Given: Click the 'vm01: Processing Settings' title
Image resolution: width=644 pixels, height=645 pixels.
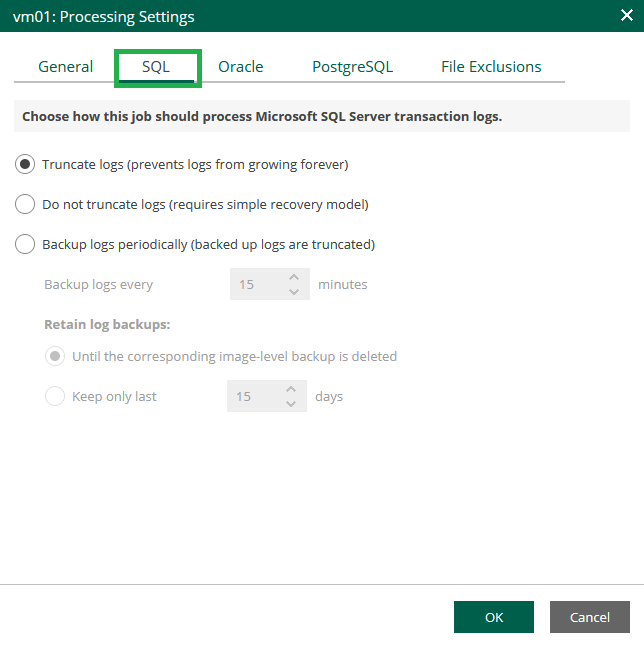Looking at the screenshot, I should (x=104, y=17).
